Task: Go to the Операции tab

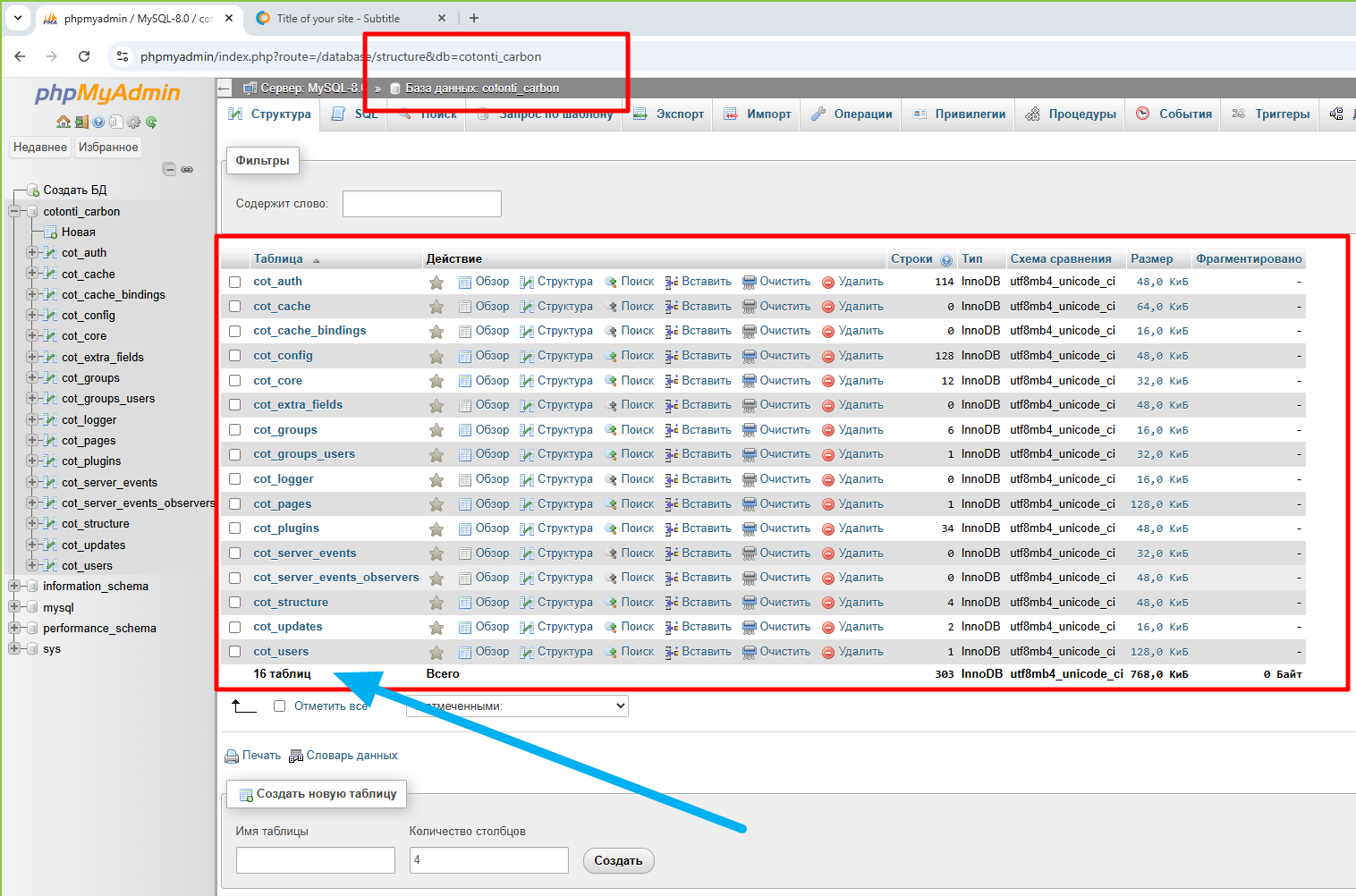Action: click(x=852, y=114)
